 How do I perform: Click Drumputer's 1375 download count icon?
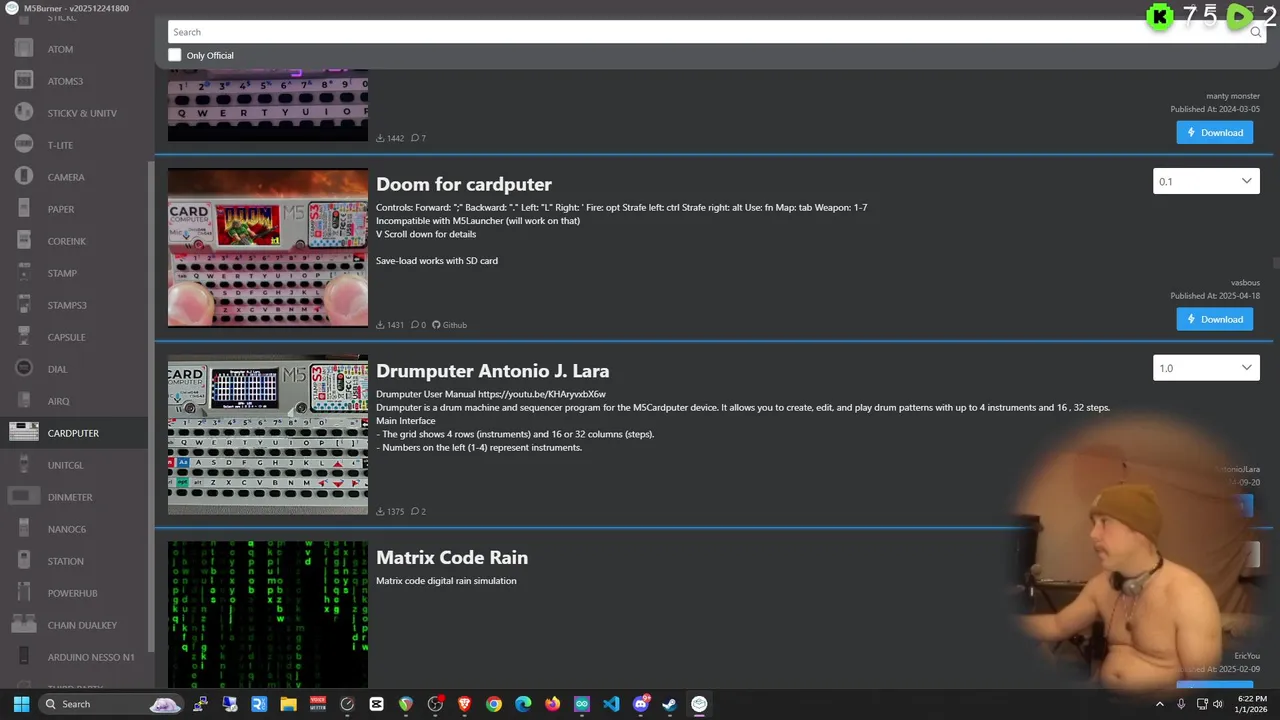tap(381, 511)
